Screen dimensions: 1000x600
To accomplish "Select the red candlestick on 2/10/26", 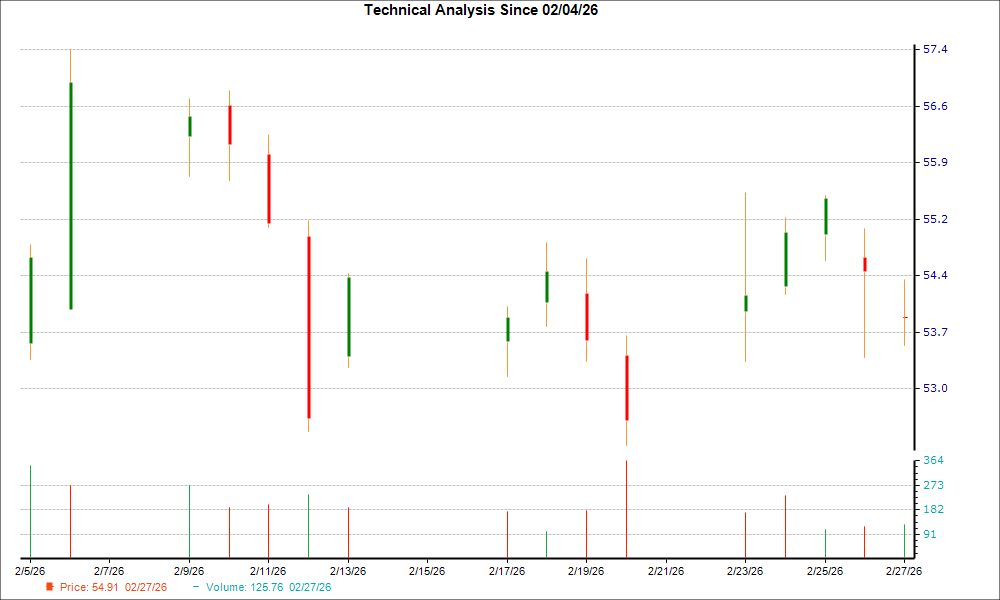I will tap(229, 125).
